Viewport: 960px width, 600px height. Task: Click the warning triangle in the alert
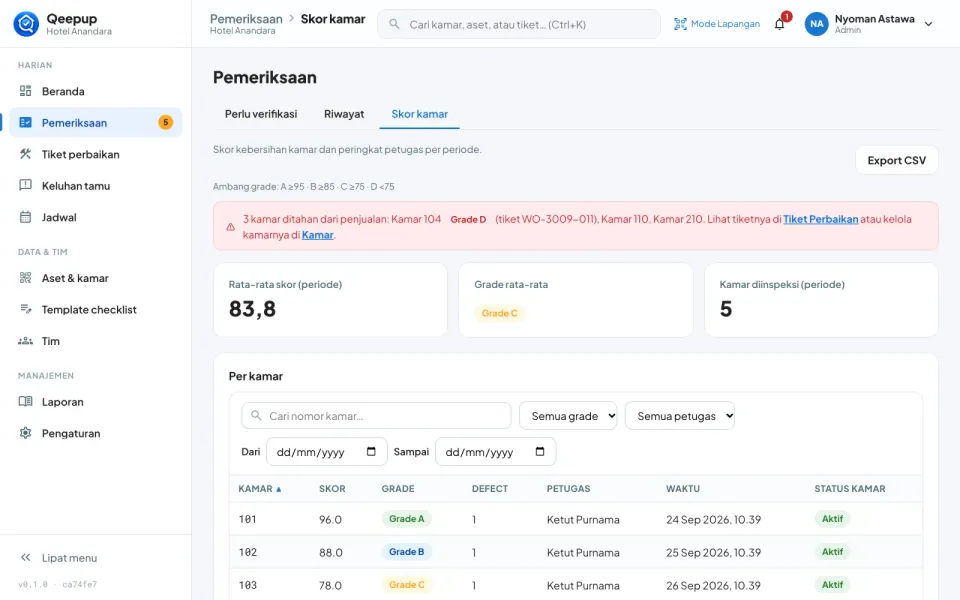tap(230, 227)
